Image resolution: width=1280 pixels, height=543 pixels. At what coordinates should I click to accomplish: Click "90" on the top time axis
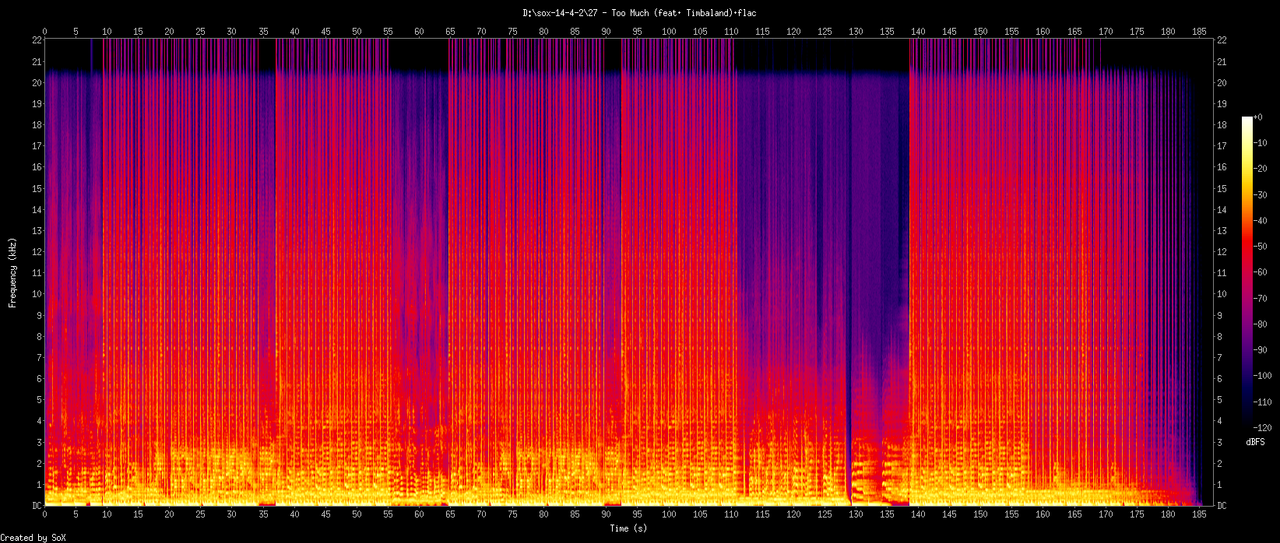tap(606, 30)
